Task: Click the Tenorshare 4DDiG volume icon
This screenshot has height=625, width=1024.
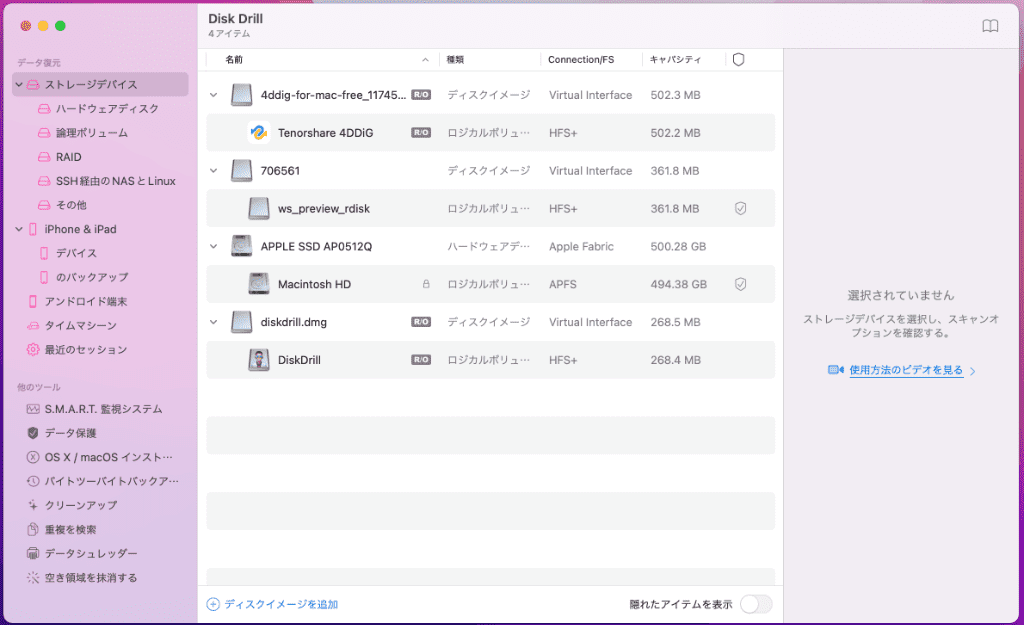Action: tap(259, 133)
